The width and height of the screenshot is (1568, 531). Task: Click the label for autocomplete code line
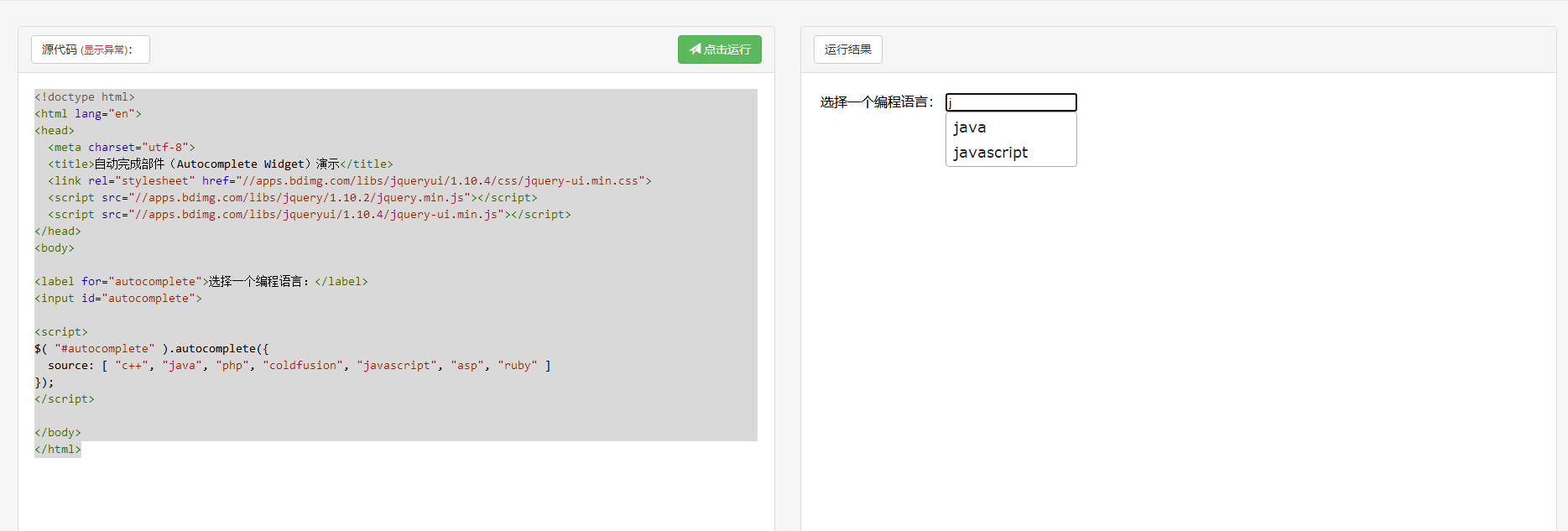(x=201, y=282)
